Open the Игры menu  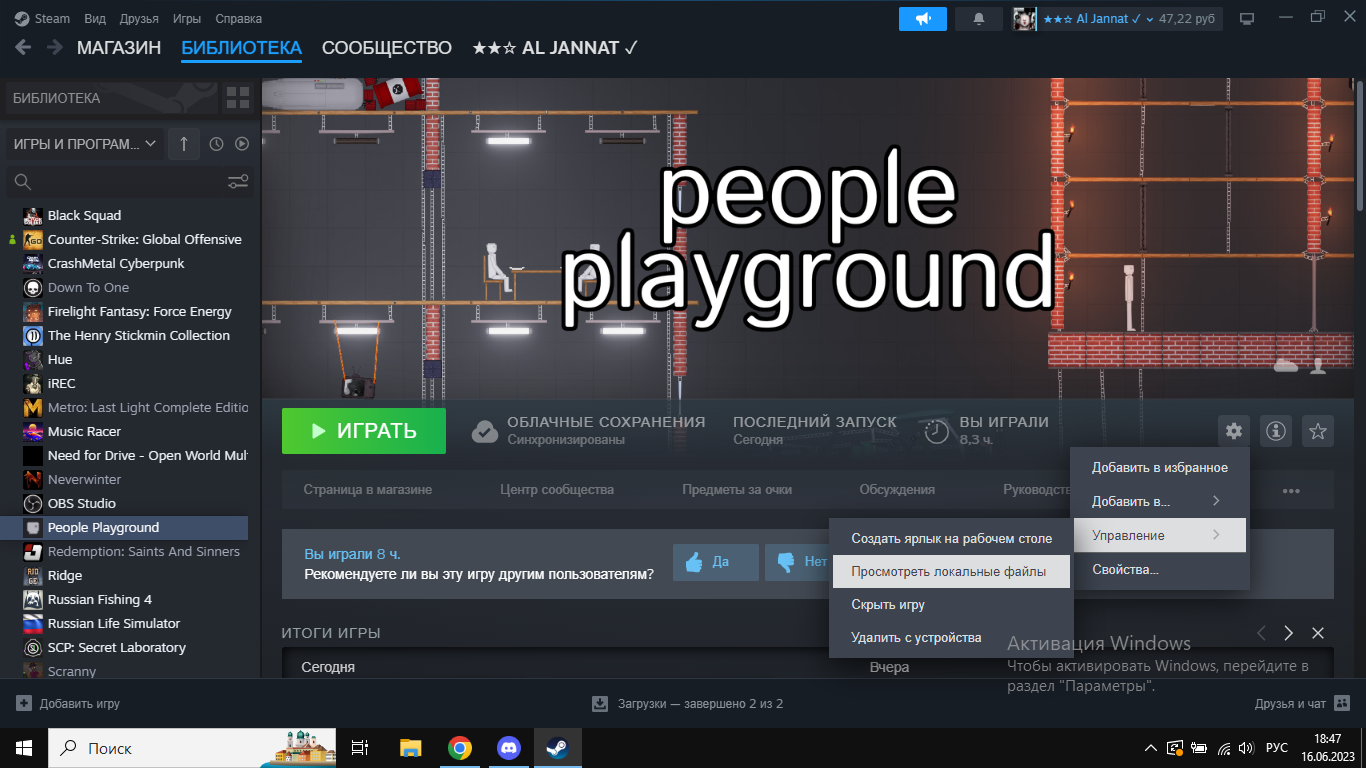click(x=187, y=19)
